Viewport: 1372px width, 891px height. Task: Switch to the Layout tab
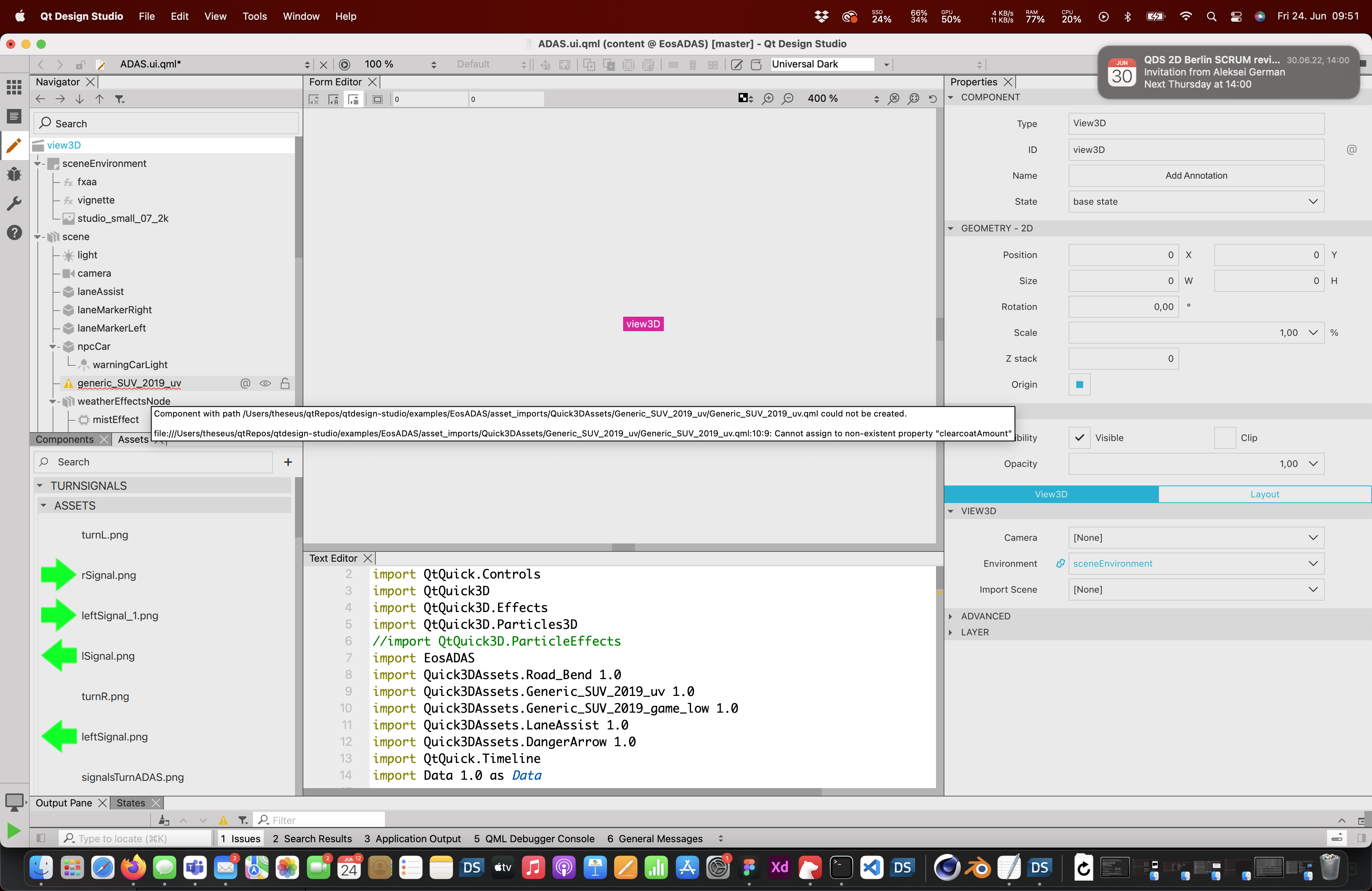tap(1264, 494)
